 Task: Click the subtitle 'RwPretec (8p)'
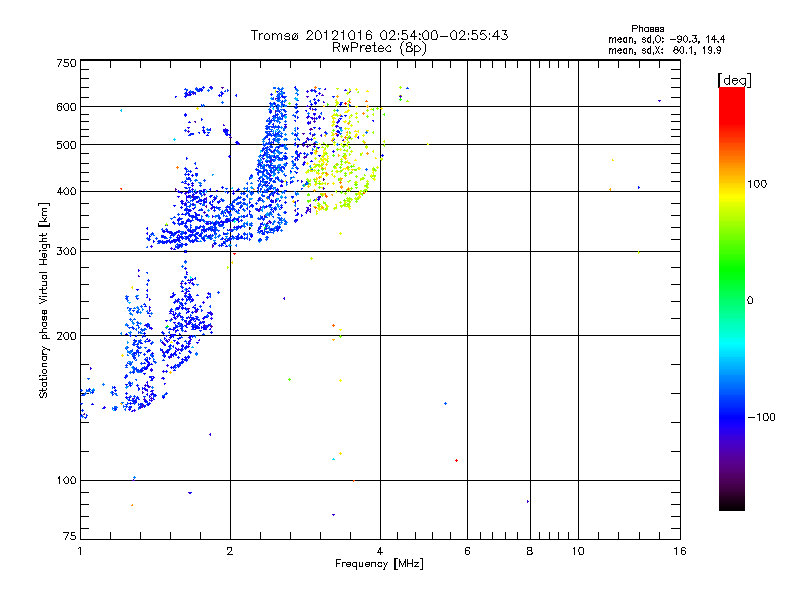point(379,48)
